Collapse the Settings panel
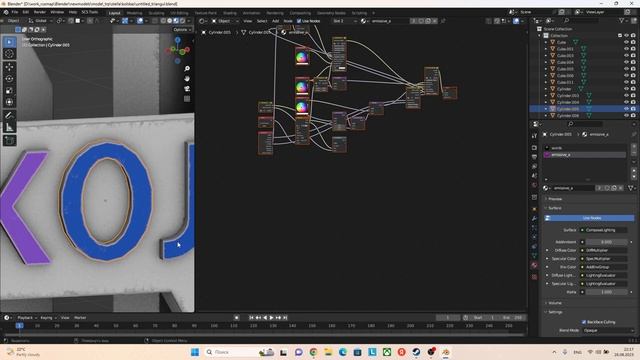Image resolution: width=640 pixels, height=360 pixels. [555, 312]
